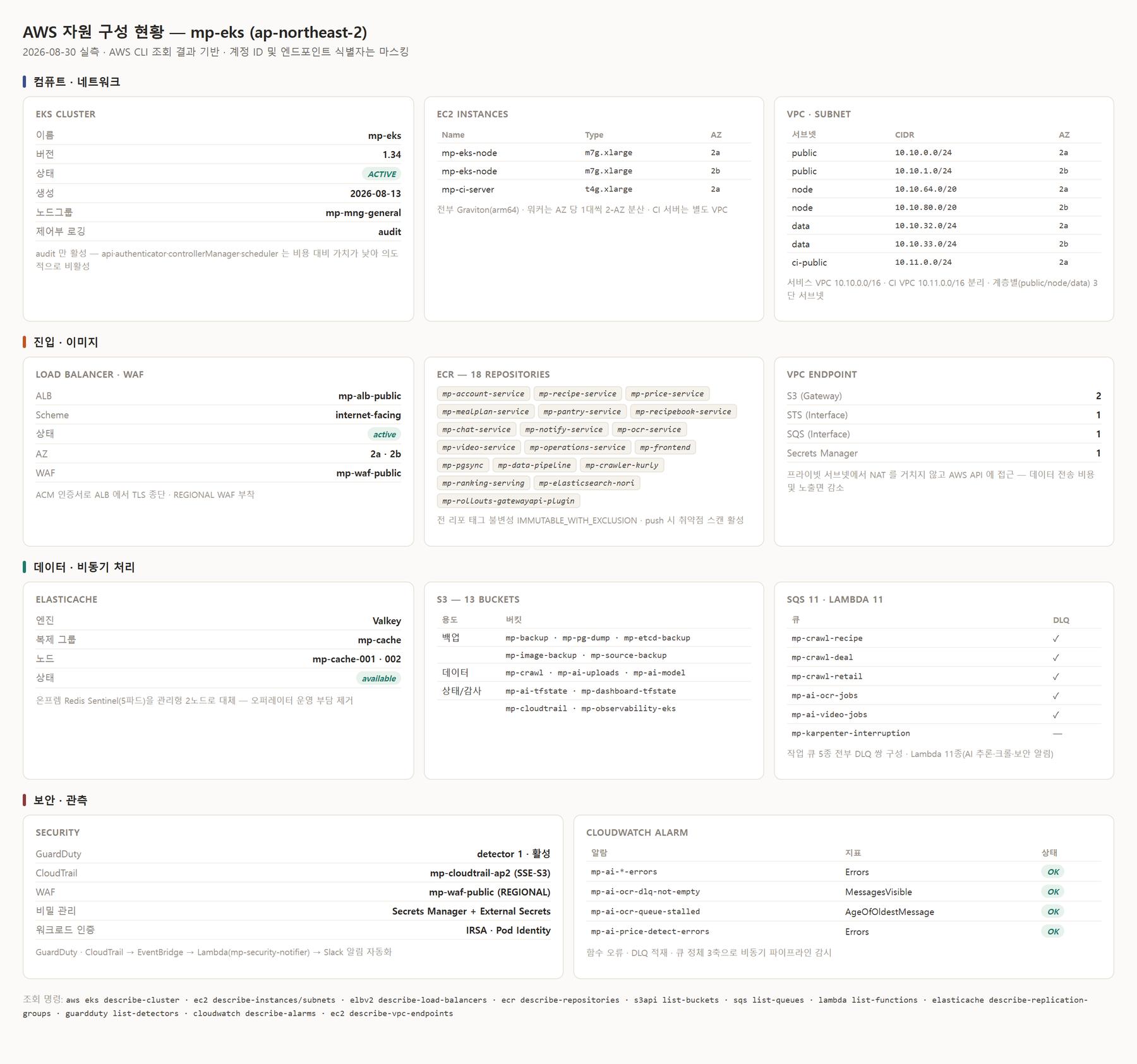Click the S3 (Gateway) endpoint row

coord(944,396)
